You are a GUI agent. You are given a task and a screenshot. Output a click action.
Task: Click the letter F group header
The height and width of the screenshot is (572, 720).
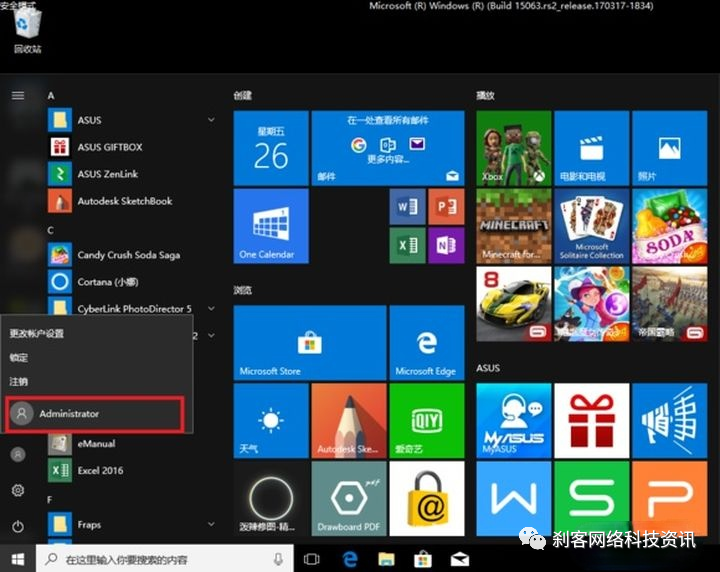tap(50, 500)
